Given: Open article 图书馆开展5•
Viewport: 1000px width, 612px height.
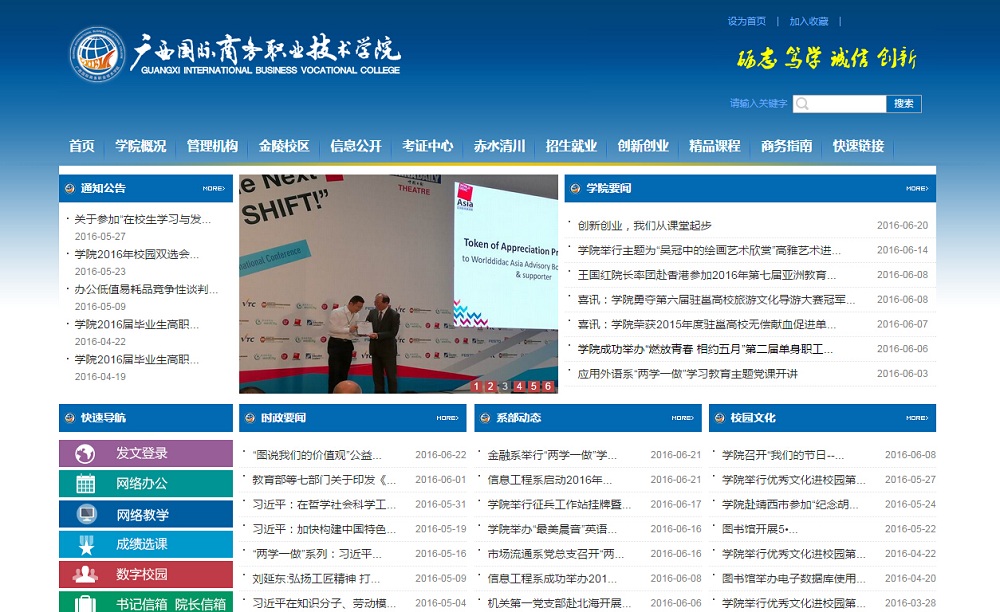Looking at the screenshot, I should coord(760,529).
